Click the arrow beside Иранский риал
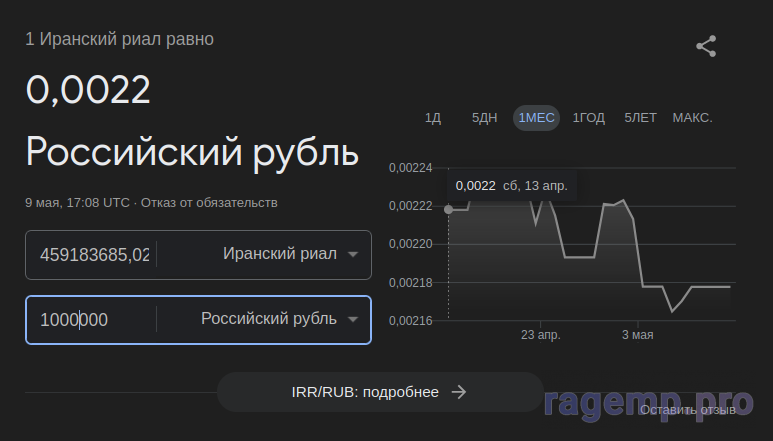 352,254
